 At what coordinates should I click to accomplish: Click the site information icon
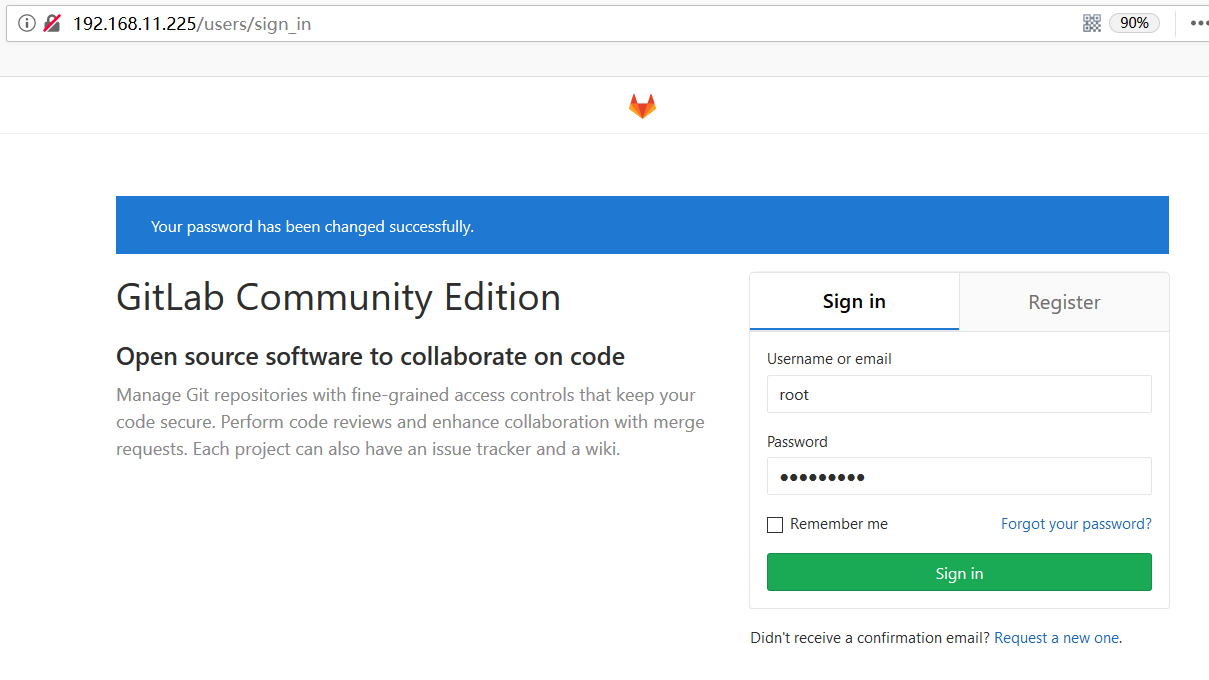pyautogui.click(x=27, y=23)
